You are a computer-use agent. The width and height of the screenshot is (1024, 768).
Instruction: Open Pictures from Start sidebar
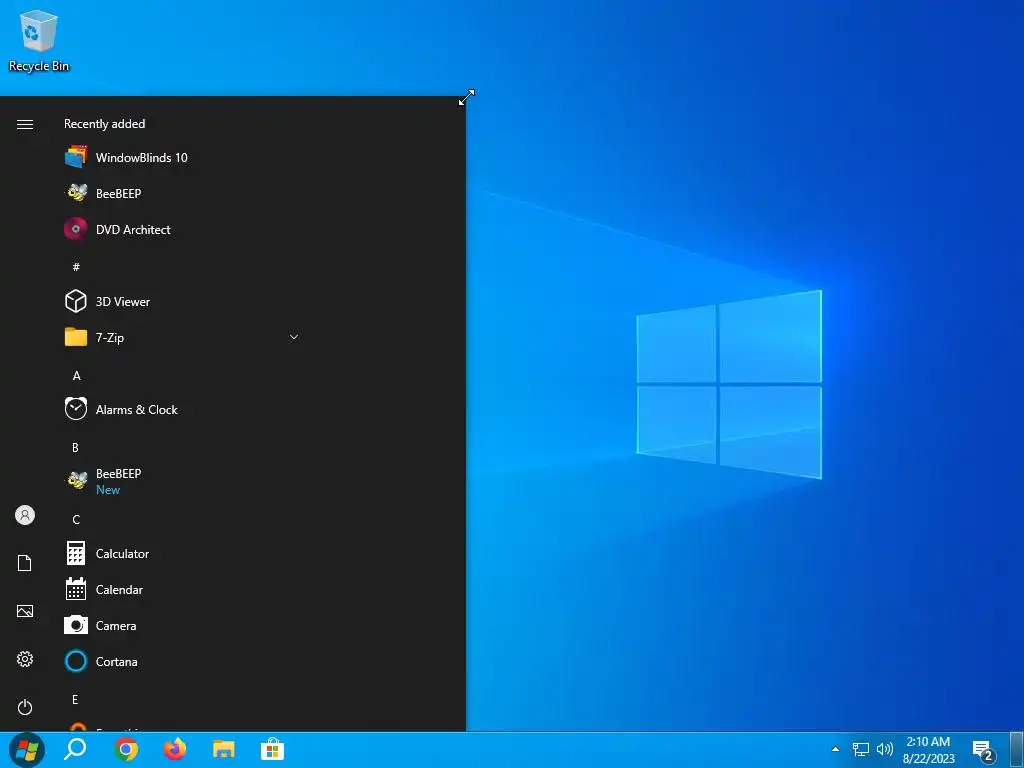(x=25, y=611)
